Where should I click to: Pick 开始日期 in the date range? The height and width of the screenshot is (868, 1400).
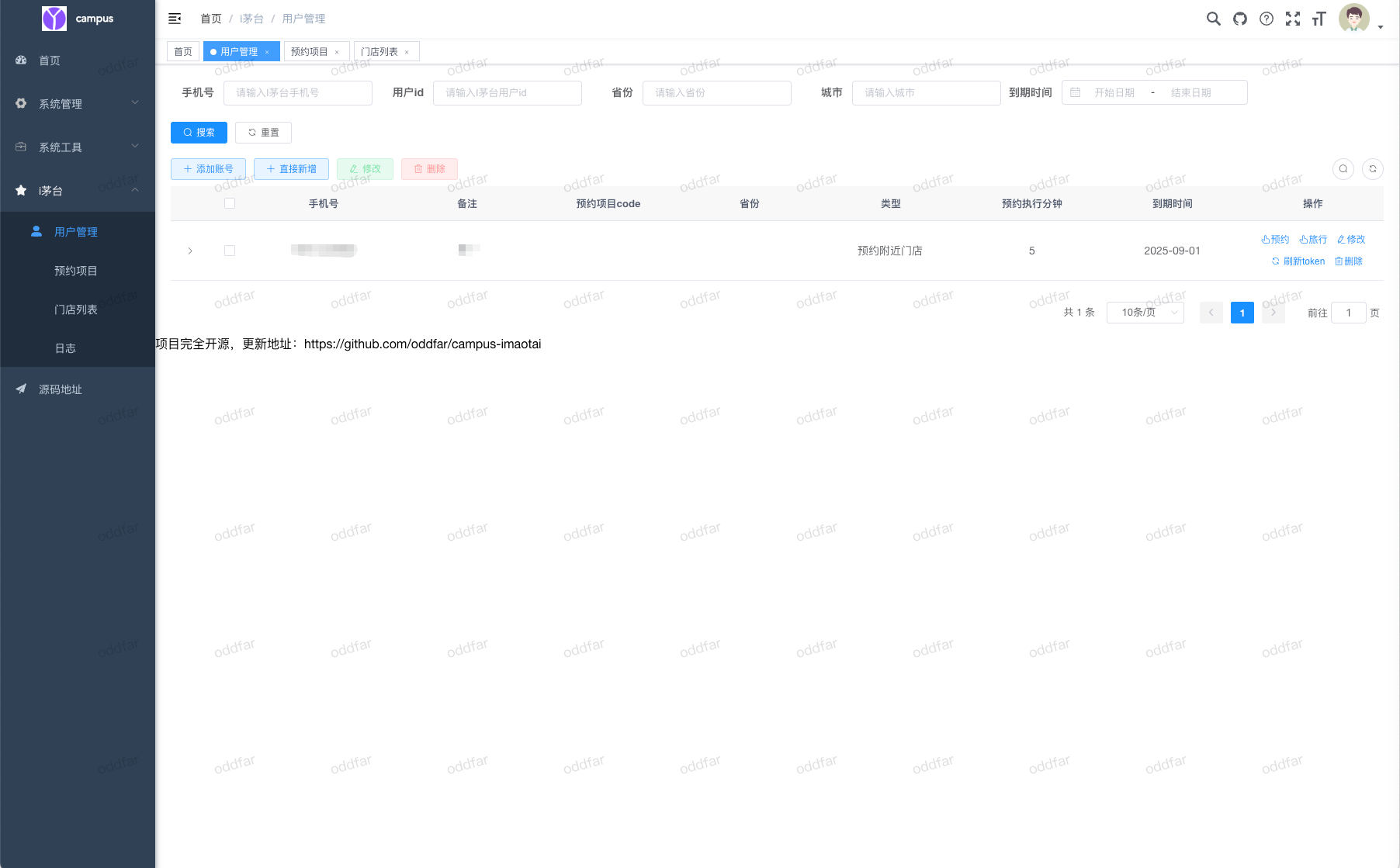1114,92
